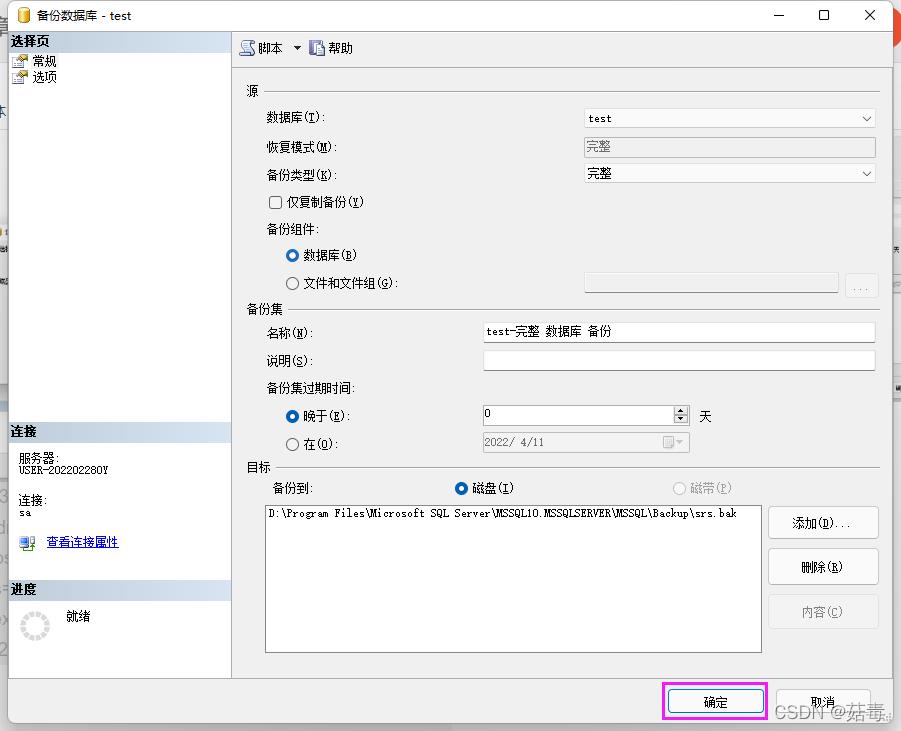
Task: Enable the 仅复制备份 checkbox
Action: point(276,202)
